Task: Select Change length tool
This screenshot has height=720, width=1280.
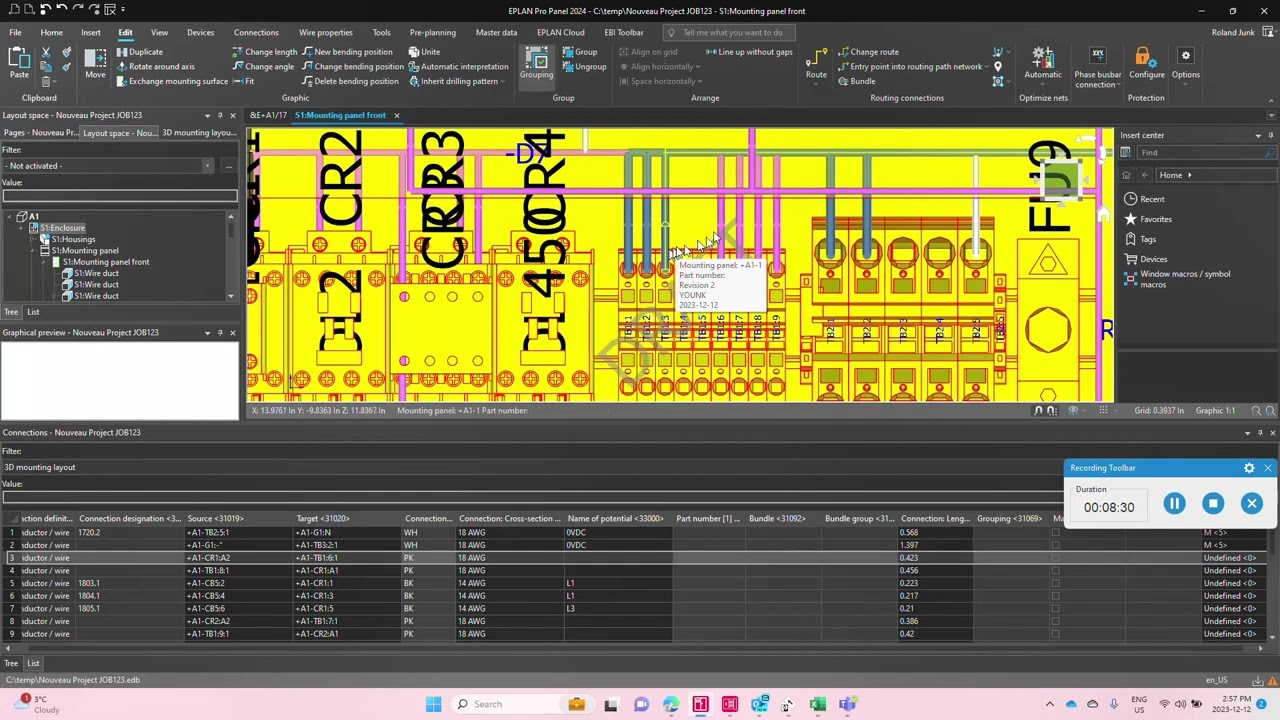Action: tap(264, 52)
